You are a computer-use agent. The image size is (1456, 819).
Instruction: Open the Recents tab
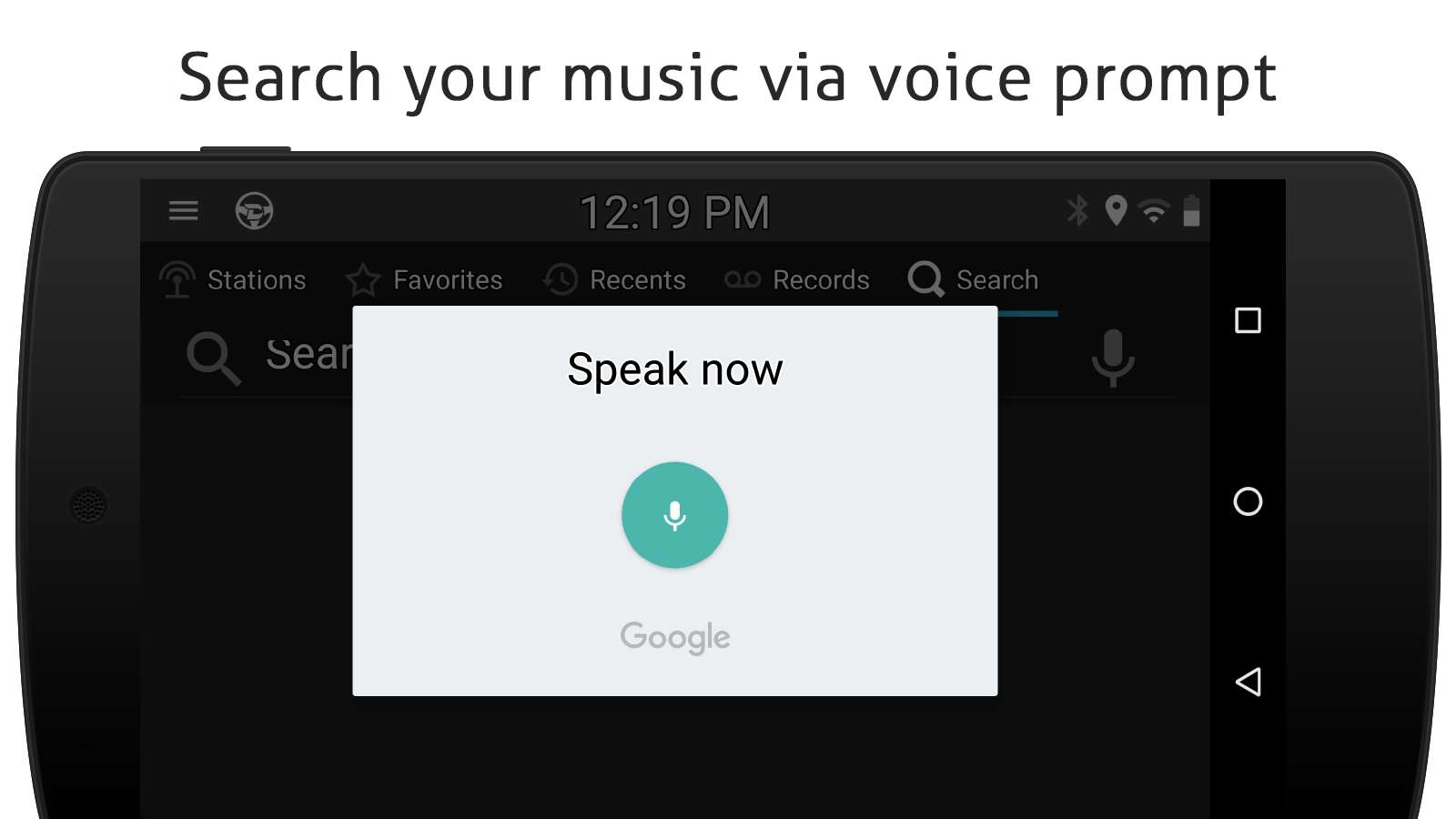[x=614, y=279]
